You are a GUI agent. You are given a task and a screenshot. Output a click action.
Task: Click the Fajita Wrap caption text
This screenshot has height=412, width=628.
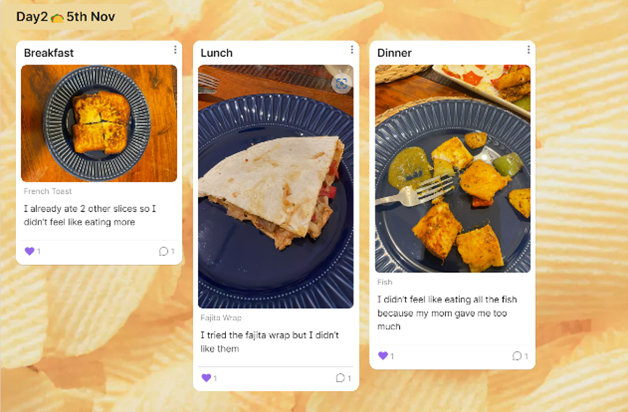(221, 318)
